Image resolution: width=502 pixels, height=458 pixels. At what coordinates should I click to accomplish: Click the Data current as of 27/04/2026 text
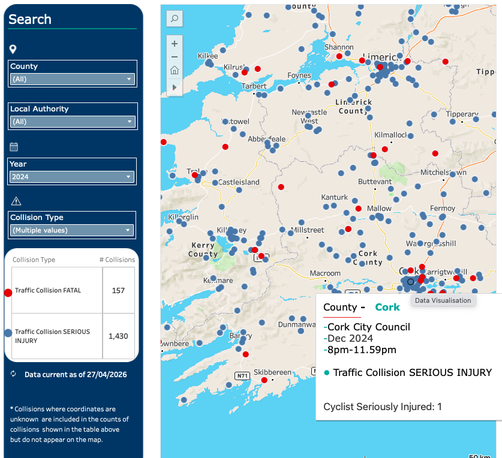click(x=76, y=374)
